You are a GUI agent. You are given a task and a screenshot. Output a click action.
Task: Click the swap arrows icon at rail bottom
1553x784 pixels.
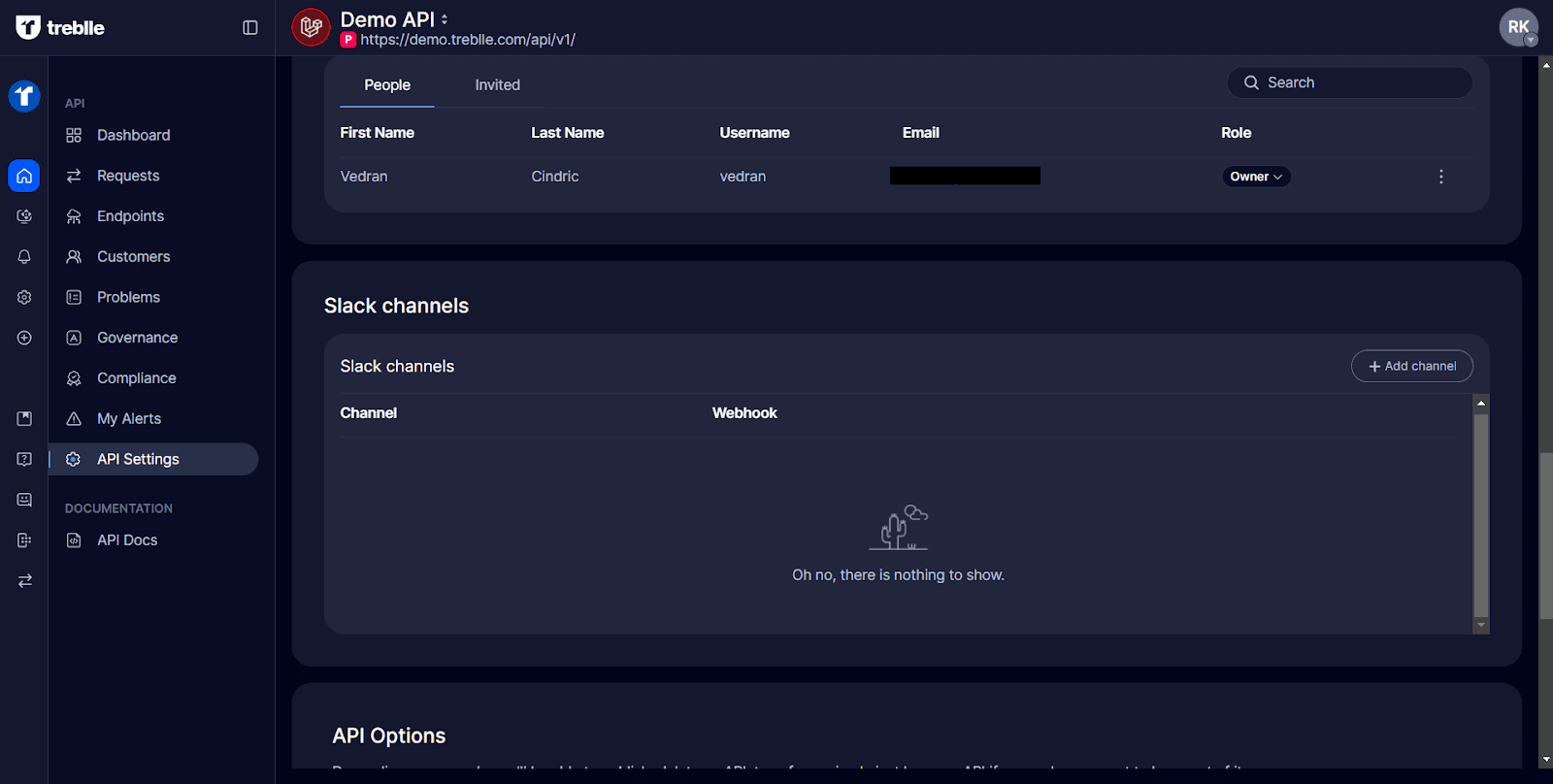pos(24,580)
